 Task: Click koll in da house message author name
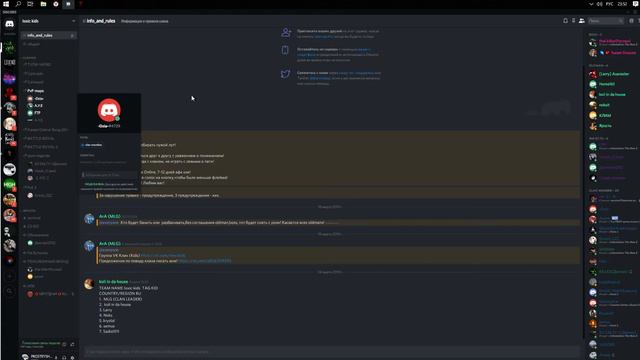coord(113,282)
